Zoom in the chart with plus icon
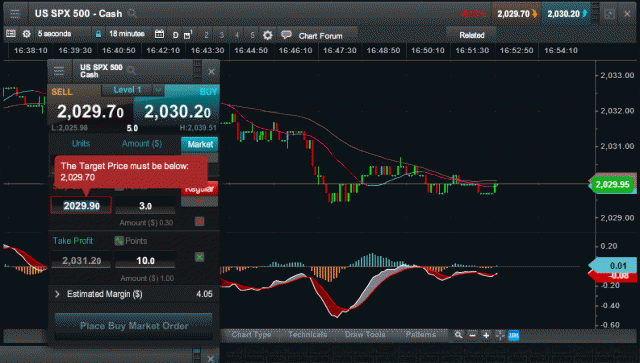The height and width of the screenshot is (363, 640). [x=486, y=335]
